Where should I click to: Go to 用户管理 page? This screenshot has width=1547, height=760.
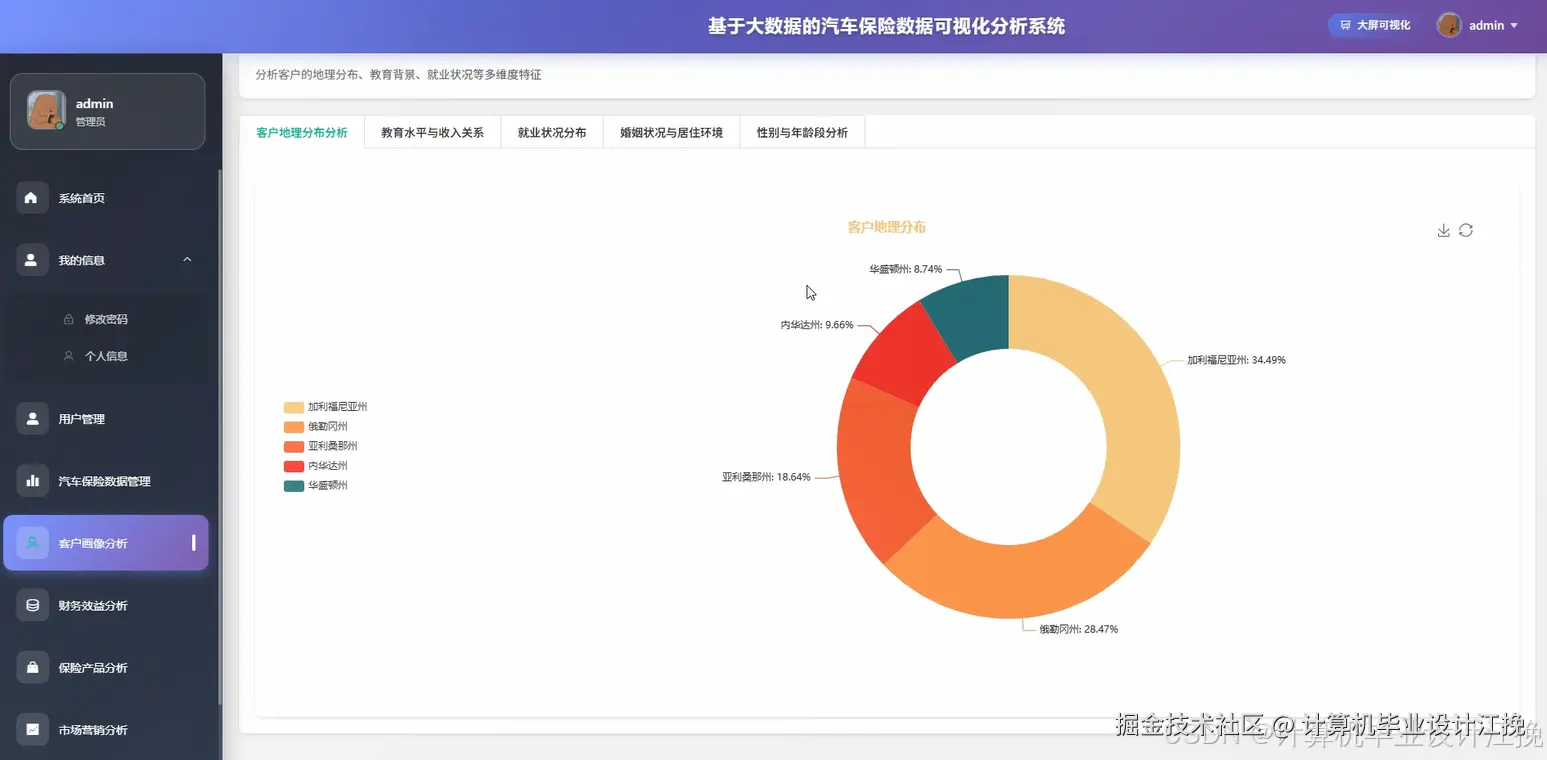point(106,419)
